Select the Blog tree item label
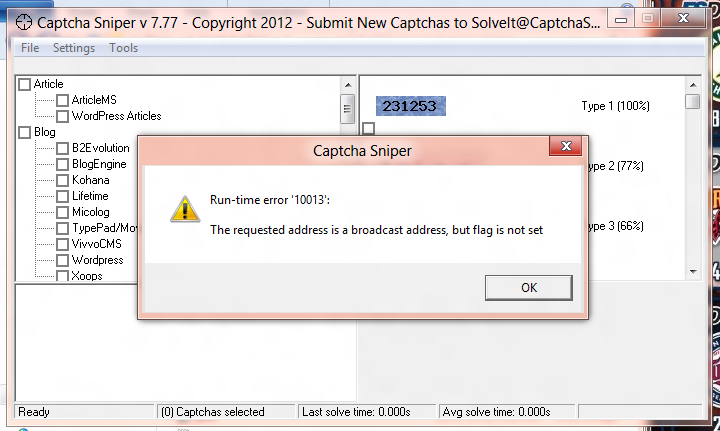The image size is (720, 431). [x=45, y=132]
